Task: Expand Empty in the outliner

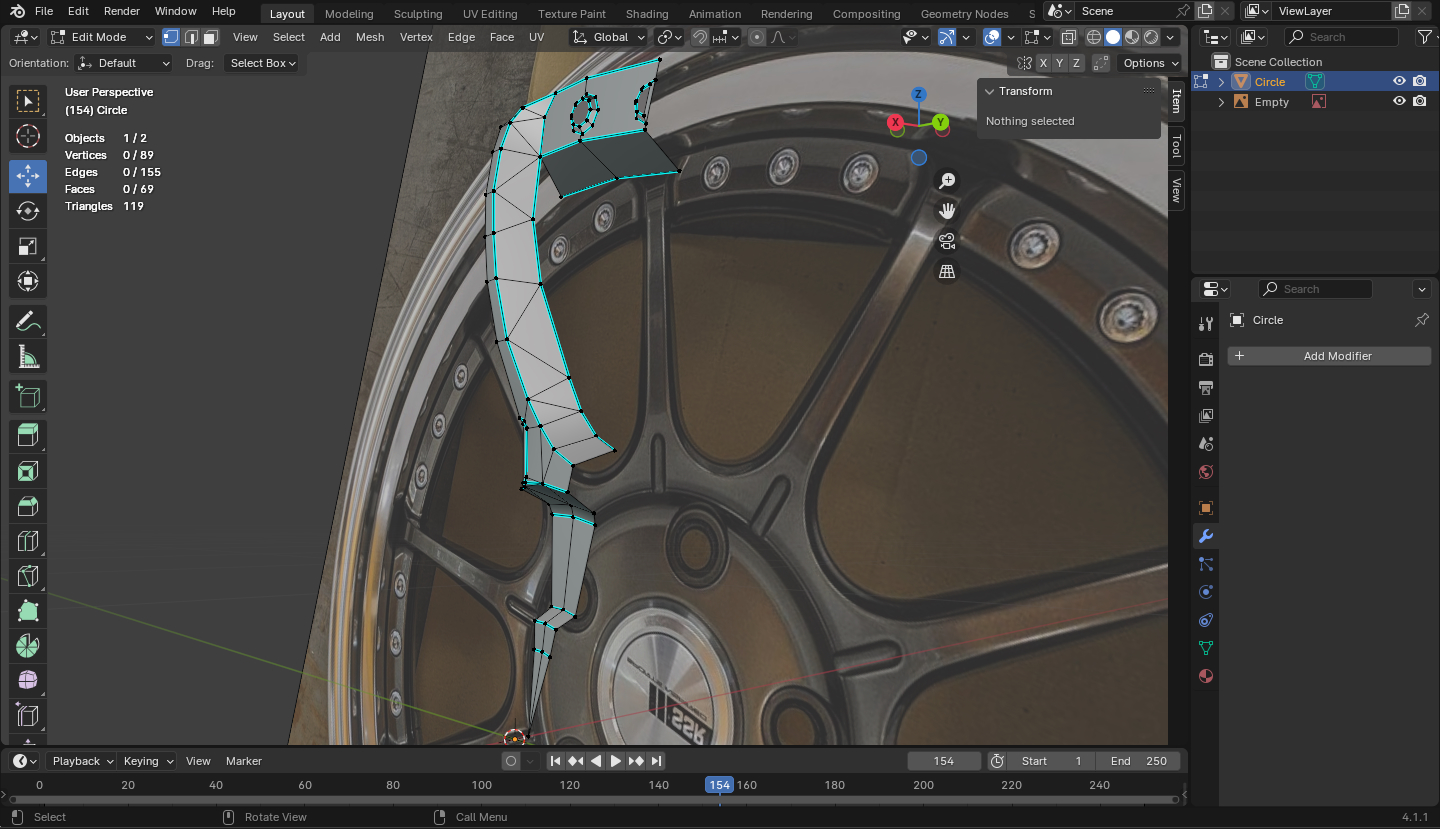Action: tap(1221, 102)
